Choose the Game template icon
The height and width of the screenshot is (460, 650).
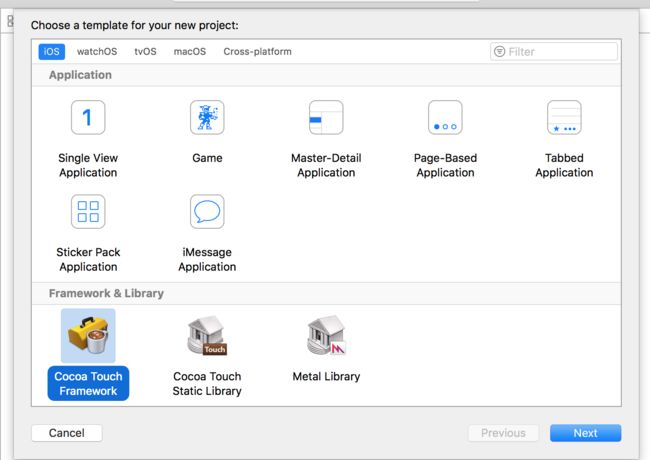click(x=207, y=117)
